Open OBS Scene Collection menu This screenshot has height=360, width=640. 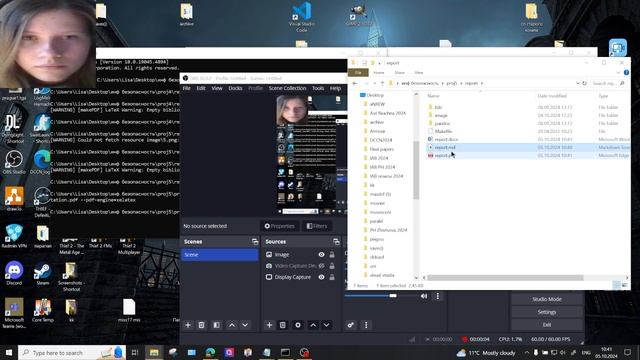click(287, 88)
